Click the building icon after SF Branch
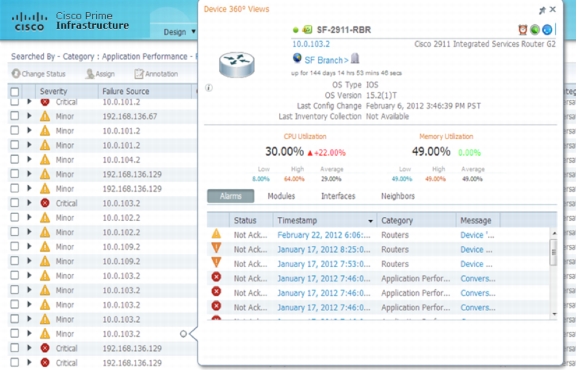 pyautogui.click(x=355, y=58)
